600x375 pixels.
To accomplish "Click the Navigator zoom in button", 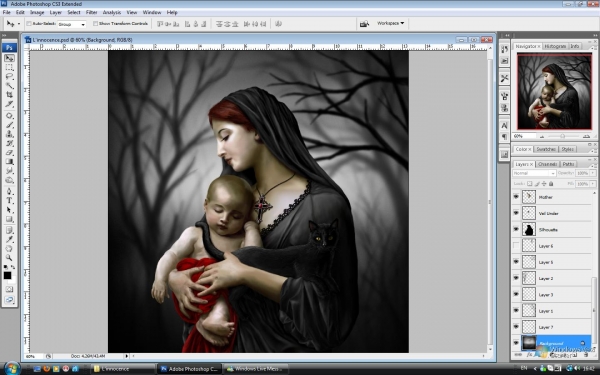I will 586,136.
